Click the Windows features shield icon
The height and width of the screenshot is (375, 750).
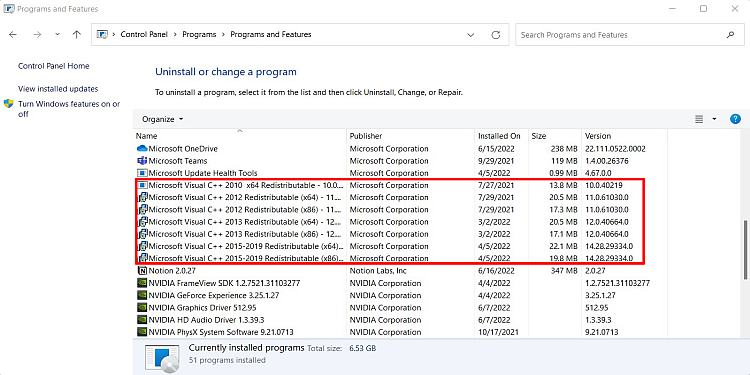coord(9,104)
